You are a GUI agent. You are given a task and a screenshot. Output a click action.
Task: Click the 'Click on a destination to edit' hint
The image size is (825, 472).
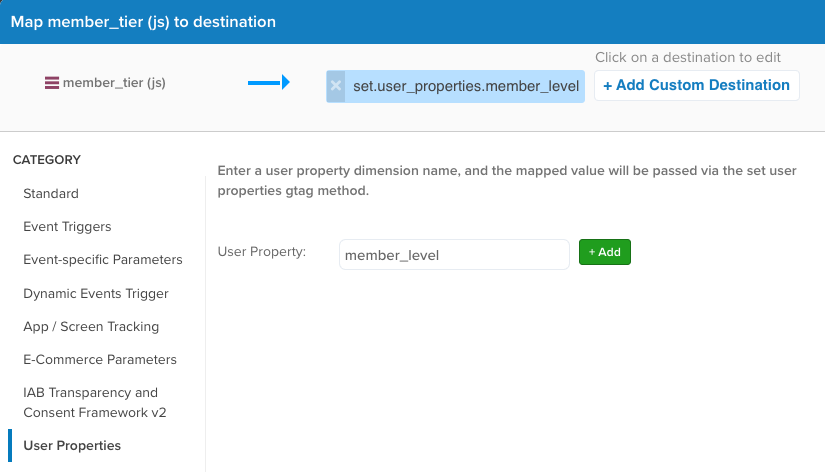tap(688, 58)
